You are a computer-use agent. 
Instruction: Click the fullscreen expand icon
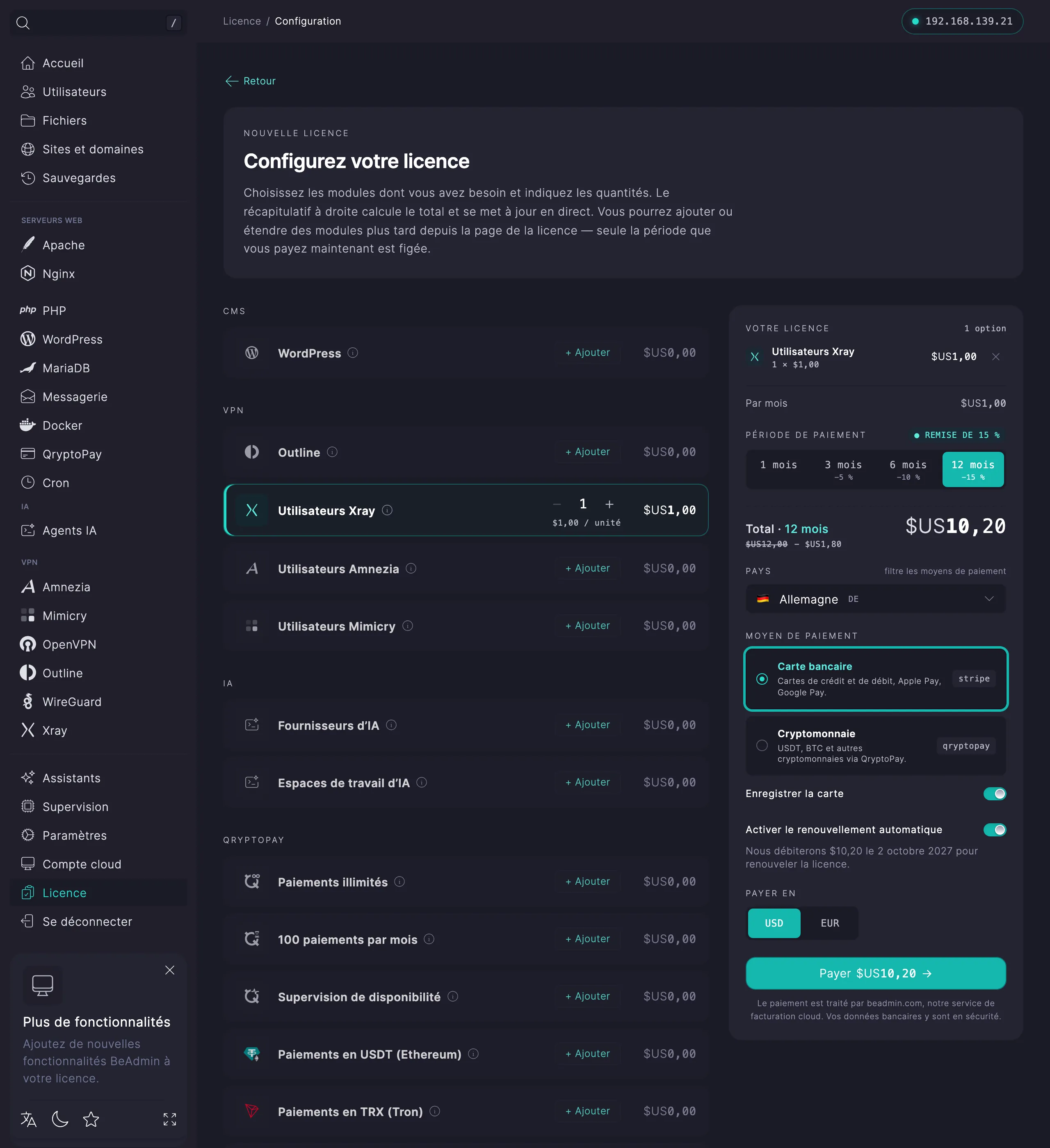click(x=170, y=1120)
